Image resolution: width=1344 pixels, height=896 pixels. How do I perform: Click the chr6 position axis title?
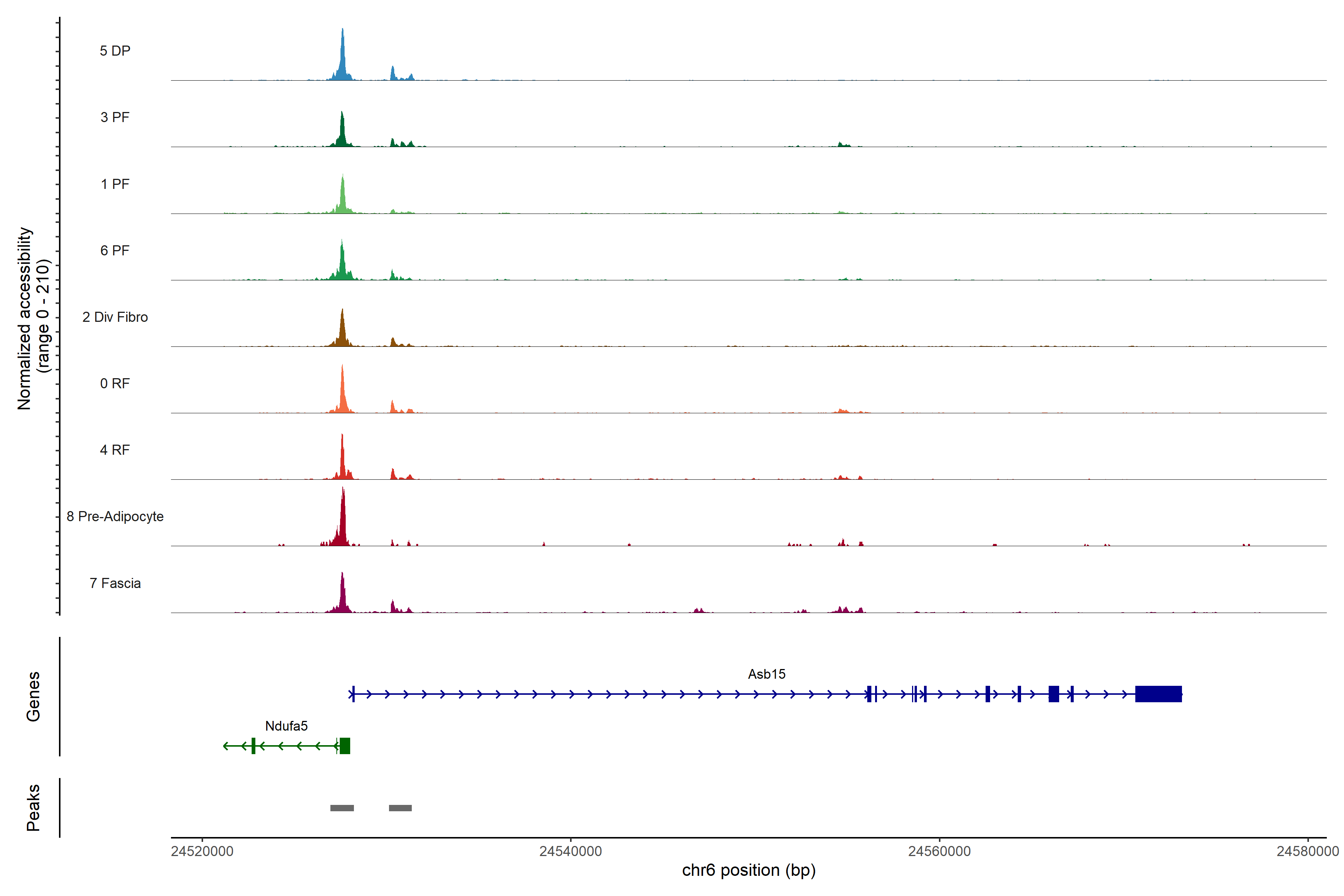point(749,870)
